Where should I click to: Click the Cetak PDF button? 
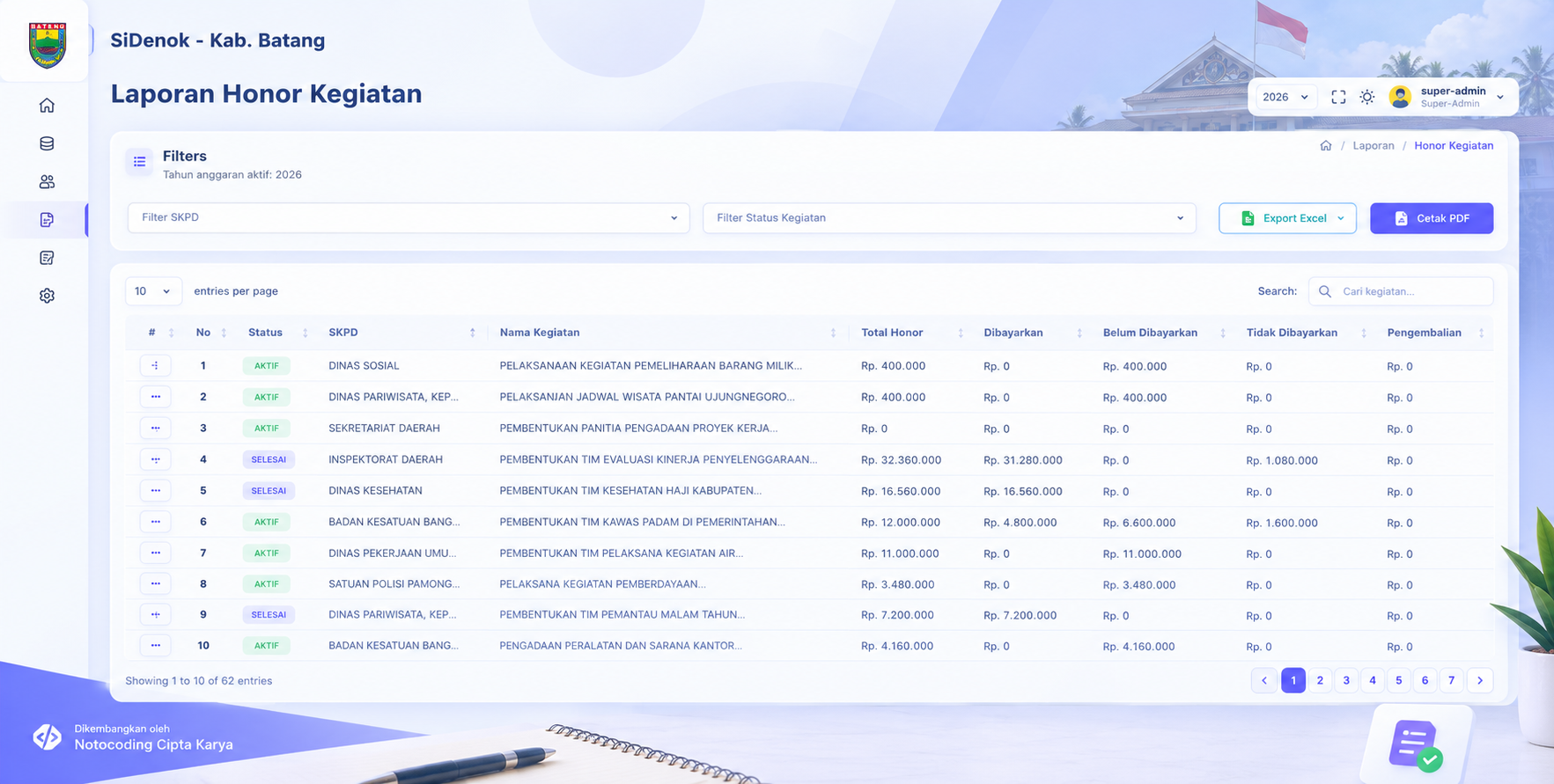pyautogui.click(x=1432, y=218)
